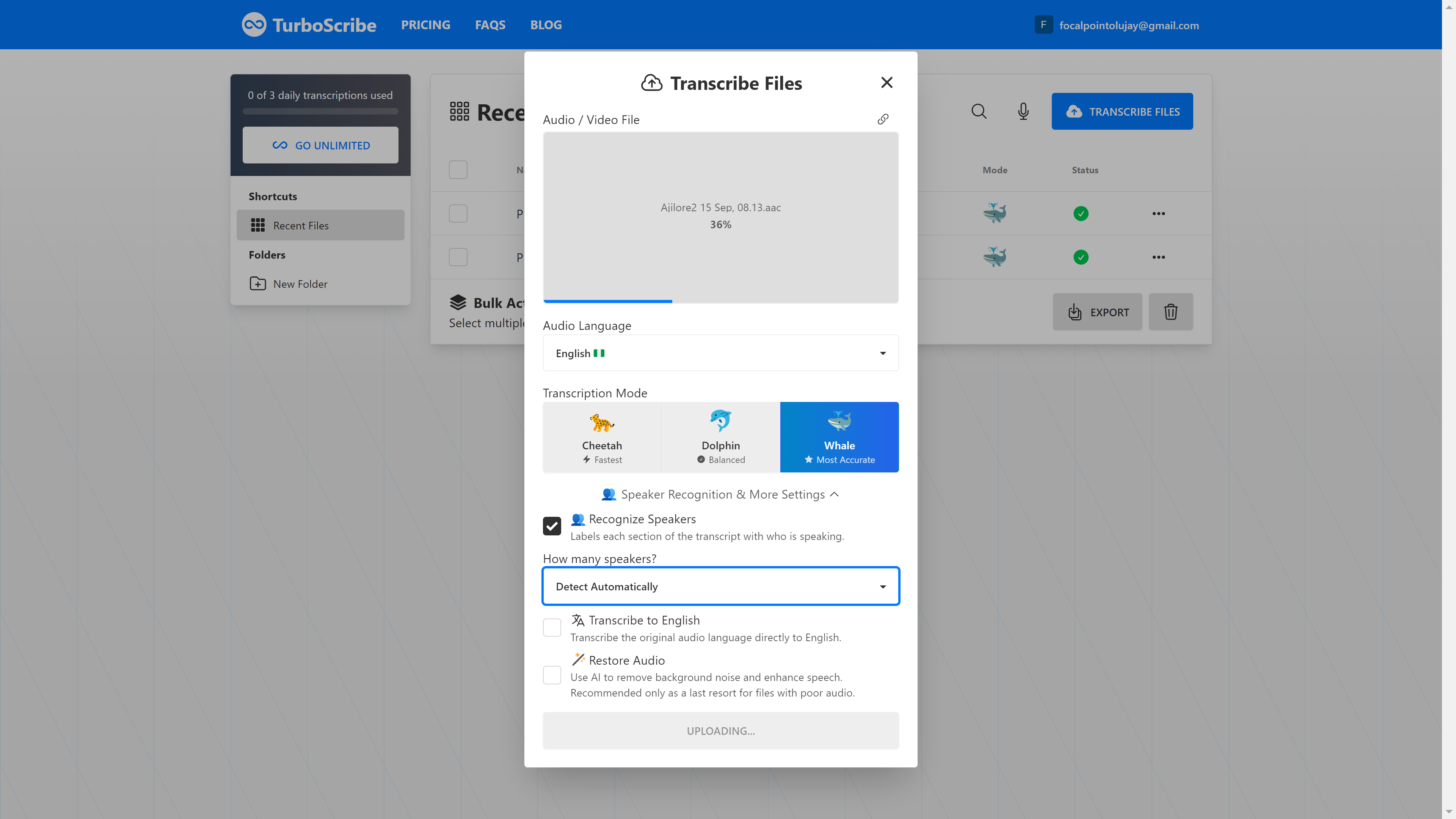Tick the select-all checkbox in table header
1456x819 pixels.
(458, 169)
